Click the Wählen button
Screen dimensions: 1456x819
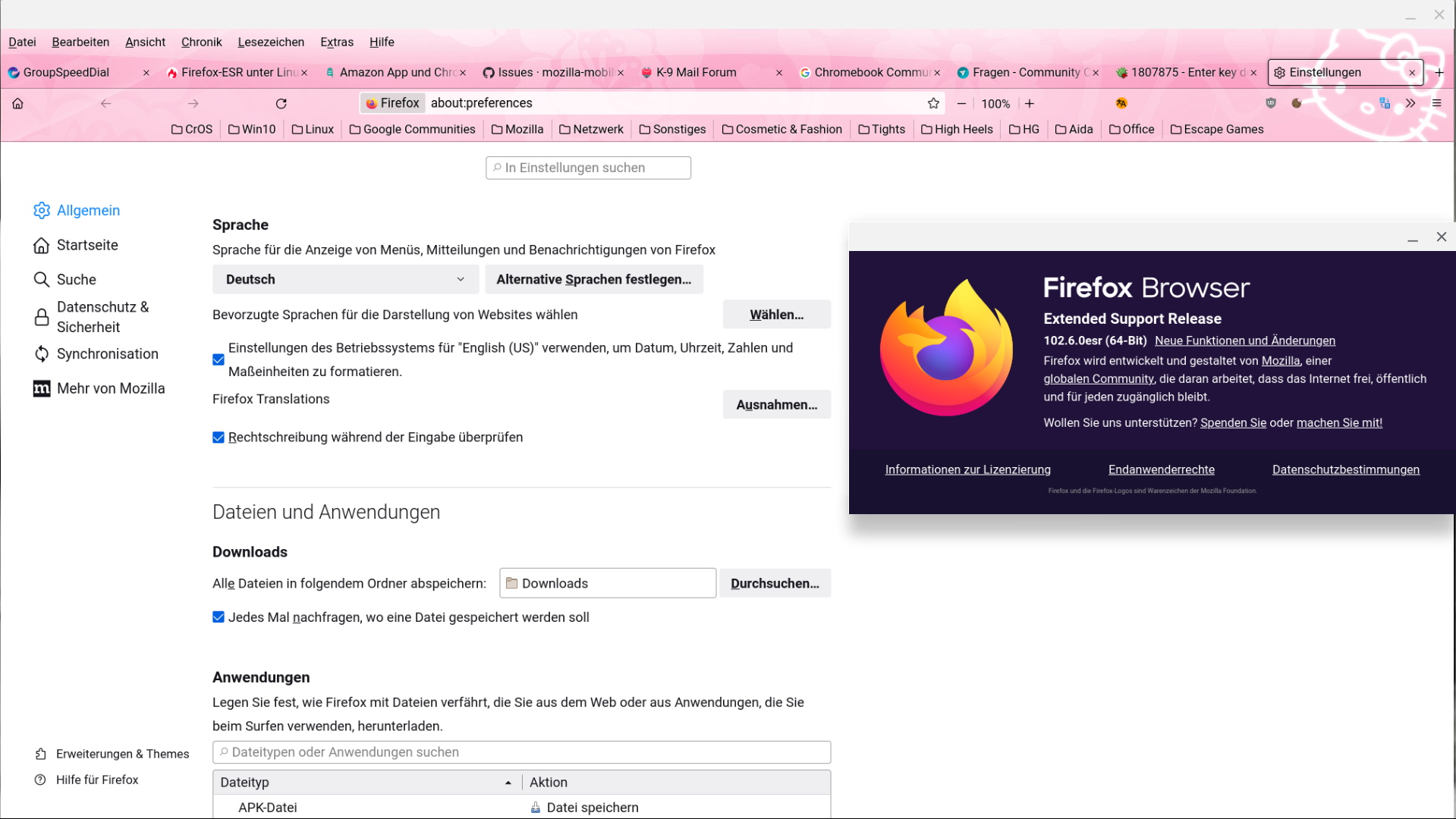777,315
